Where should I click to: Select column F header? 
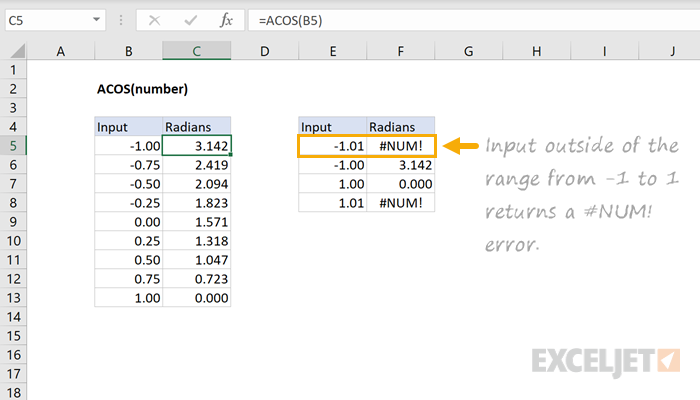(x=400, y=51)
